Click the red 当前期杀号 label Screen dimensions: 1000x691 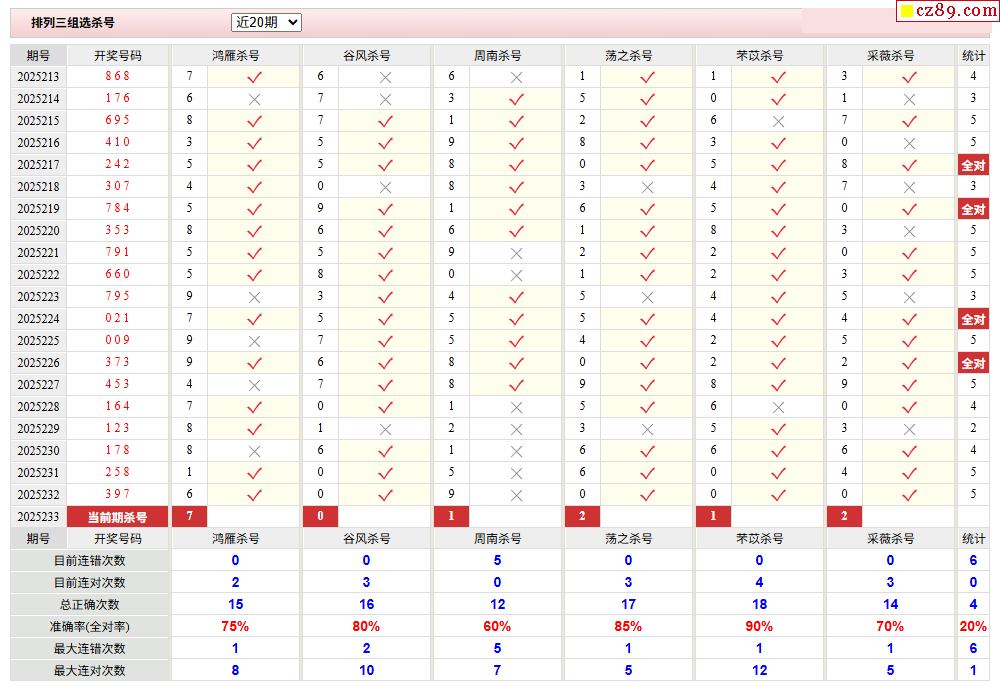[117, 517]
